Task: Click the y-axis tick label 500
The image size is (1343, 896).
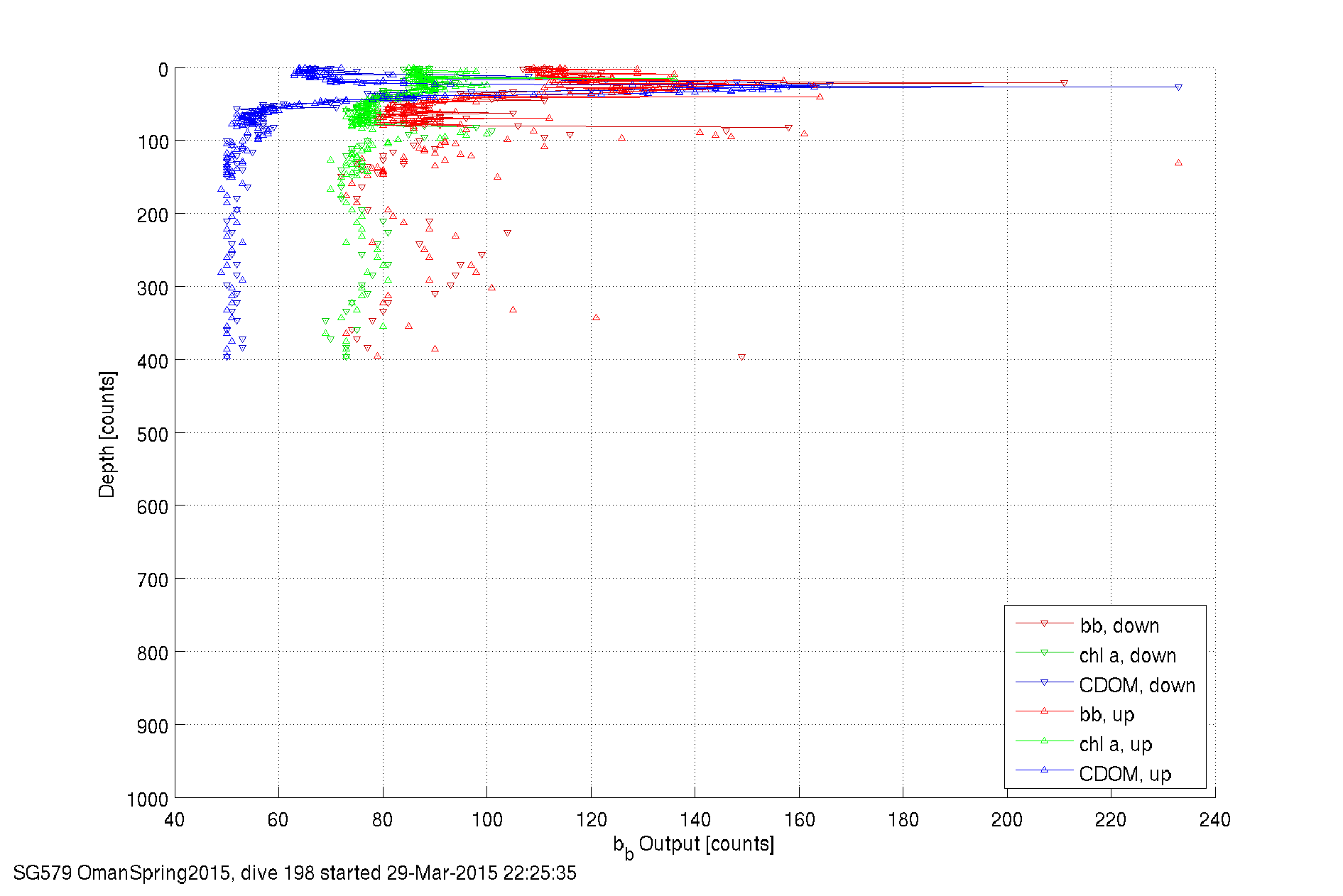Action: (153, 435)
